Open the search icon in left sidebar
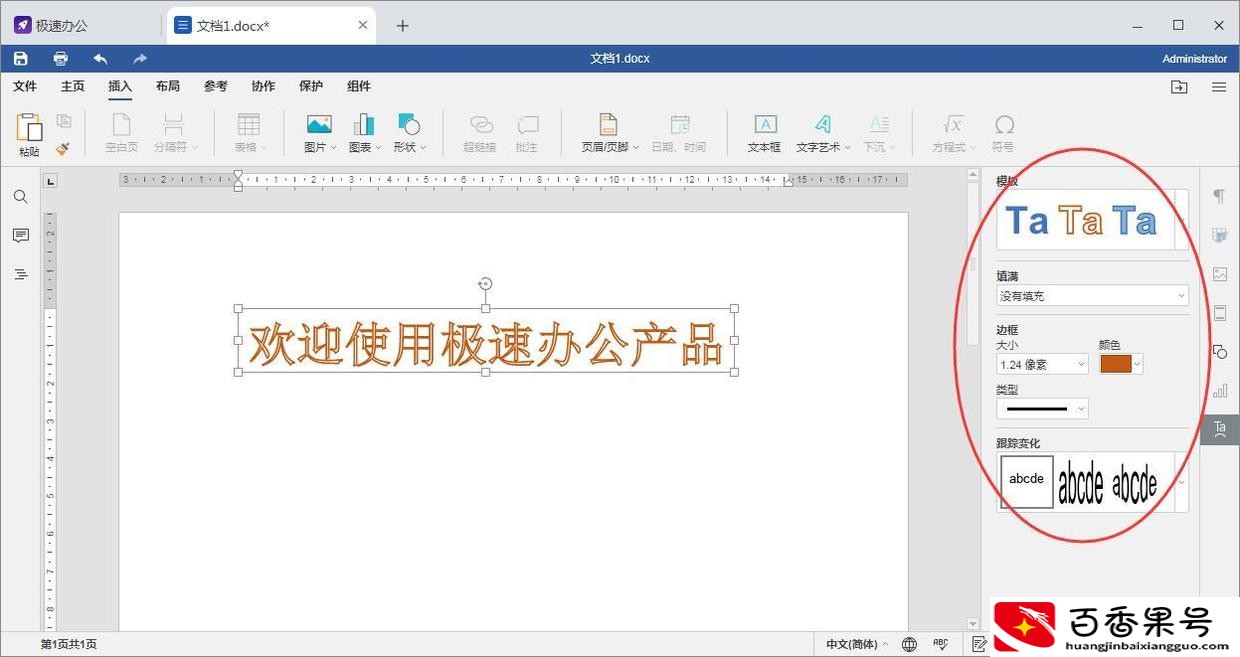Image resolution: width=1240 pixels, height=657 pixels. point(20,197)
